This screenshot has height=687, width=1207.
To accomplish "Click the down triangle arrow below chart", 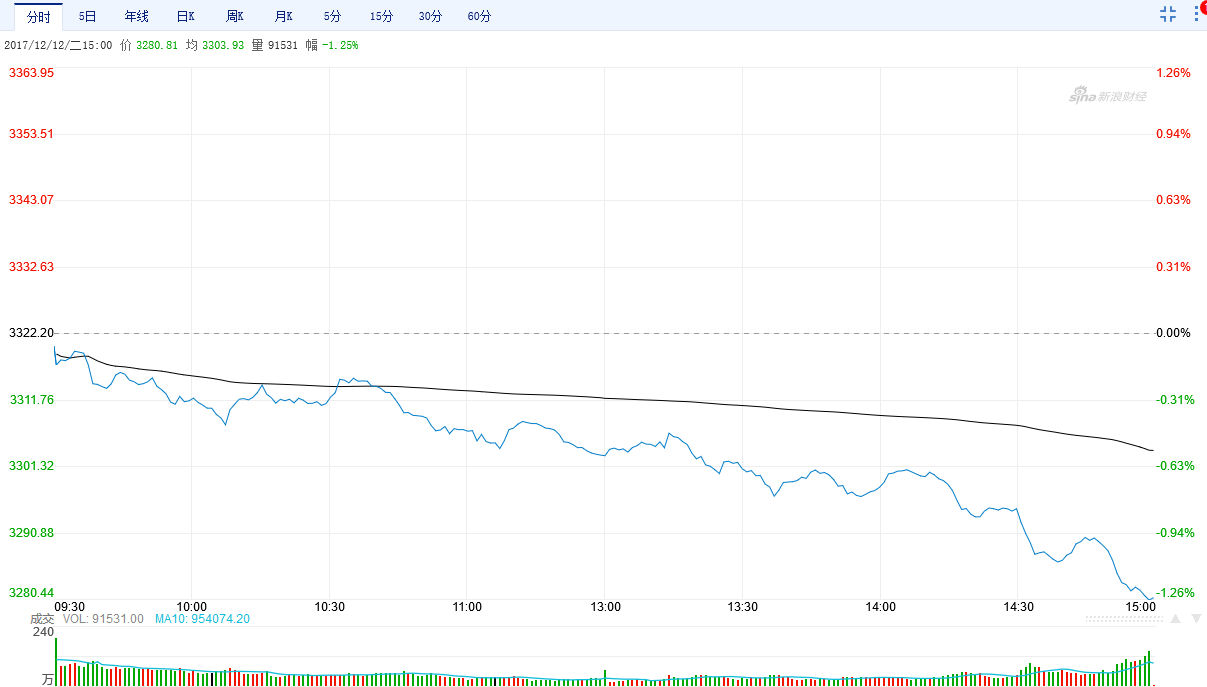I will pos(1194,620).
